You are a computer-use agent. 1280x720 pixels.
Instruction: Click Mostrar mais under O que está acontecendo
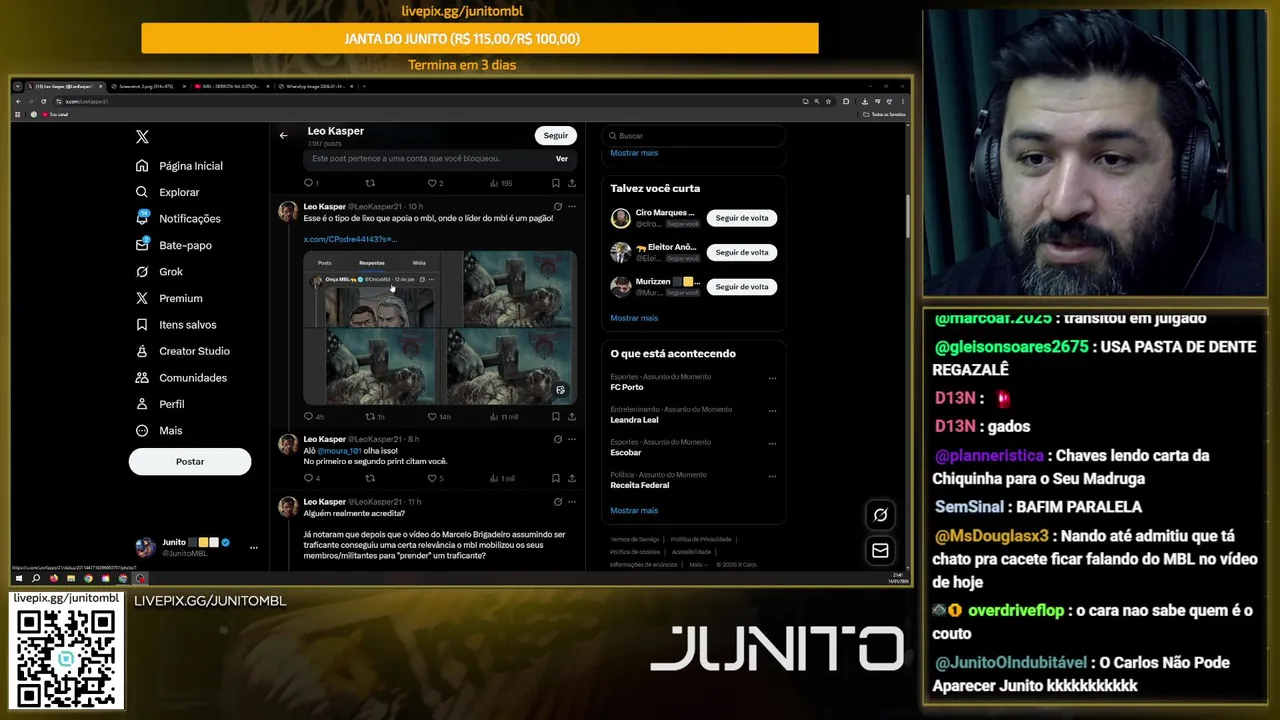coord(634,511)
